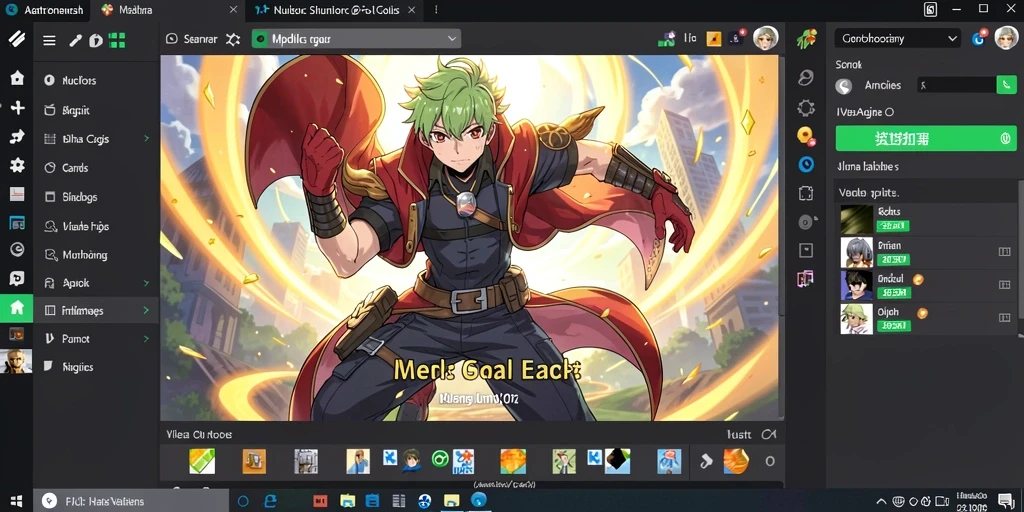
Task: Select Bindogs in the sidebar
Action: point(80,197)
